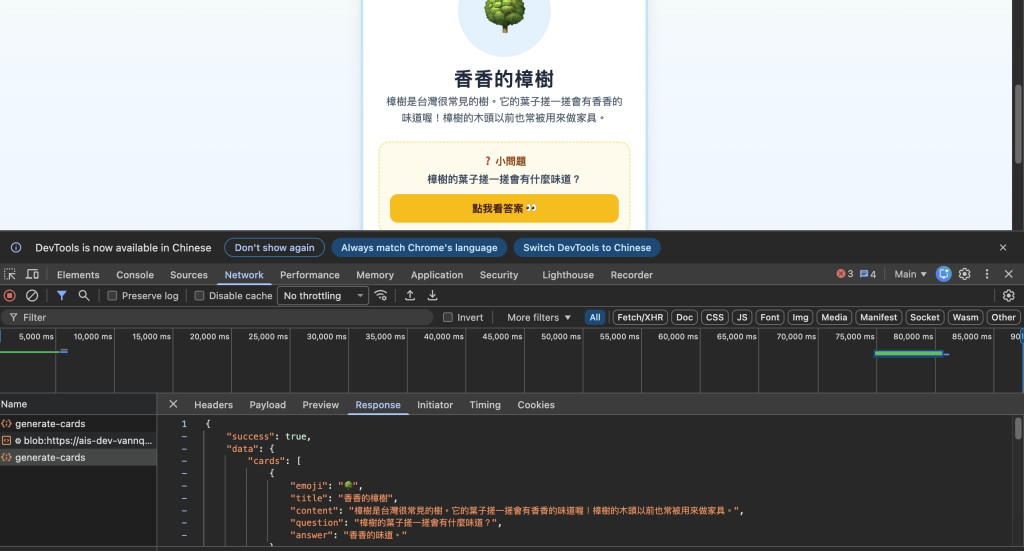Open the No throttling dropdown

pos(323,296)
